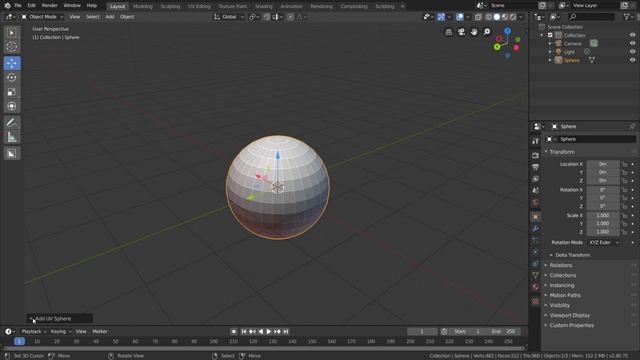Jump to the timeline end frame

286,331
